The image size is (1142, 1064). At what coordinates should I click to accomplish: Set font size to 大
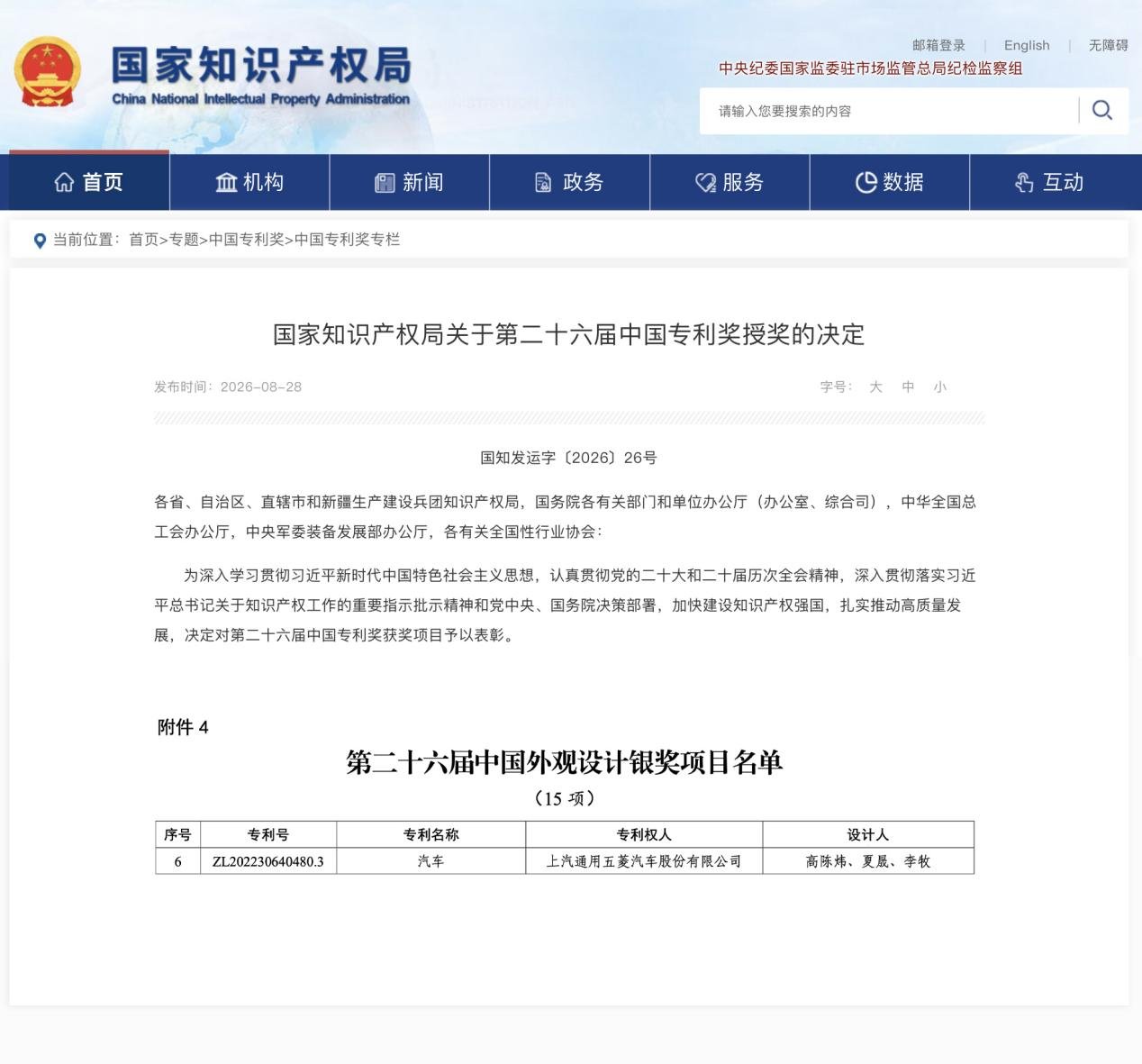click(x=875, y=386)
